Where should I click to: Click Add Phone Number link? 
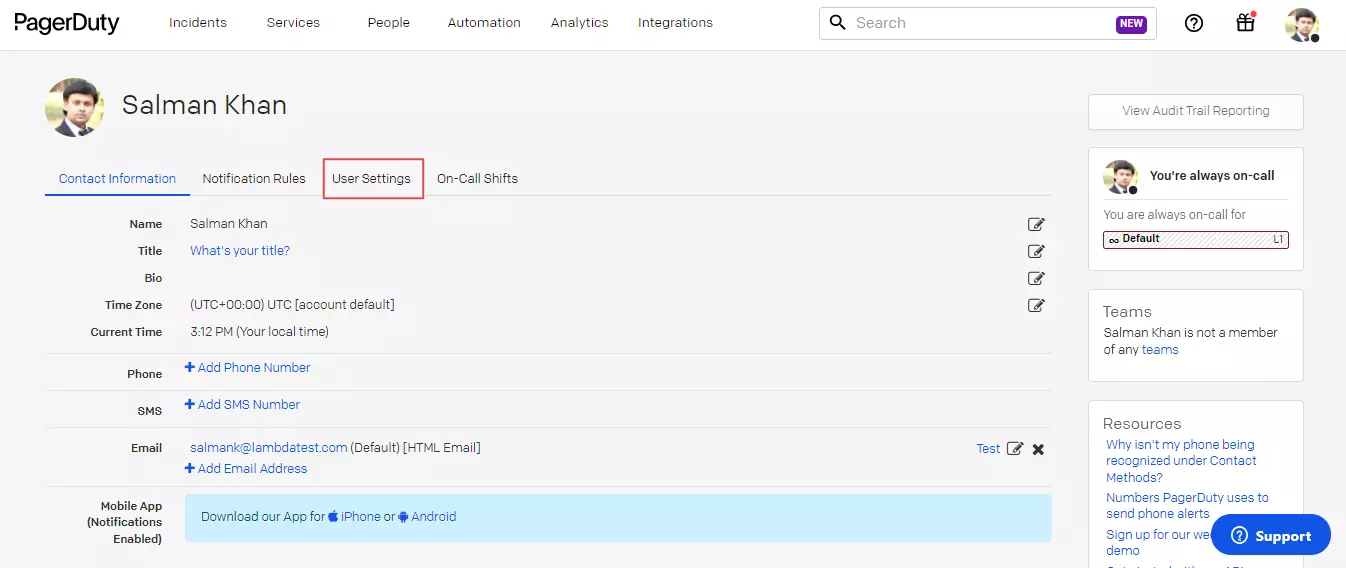(x=253, y=368)
